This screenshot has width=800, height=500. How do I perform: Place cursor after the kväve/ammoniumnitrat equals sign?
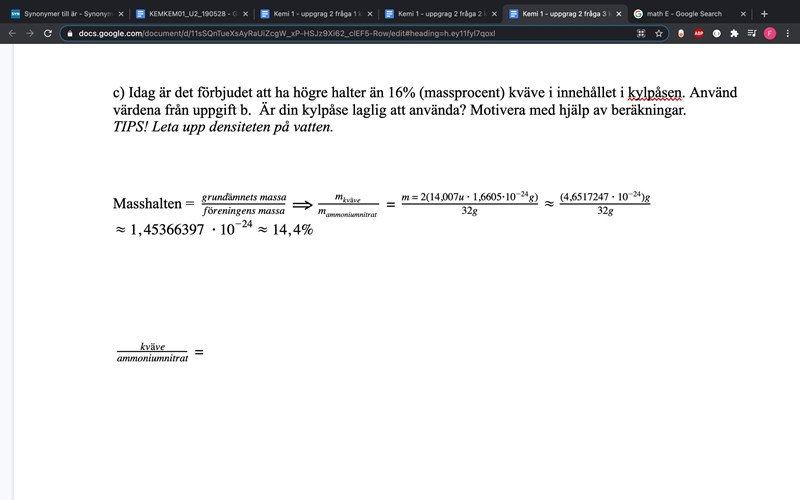tap(205, 352)
